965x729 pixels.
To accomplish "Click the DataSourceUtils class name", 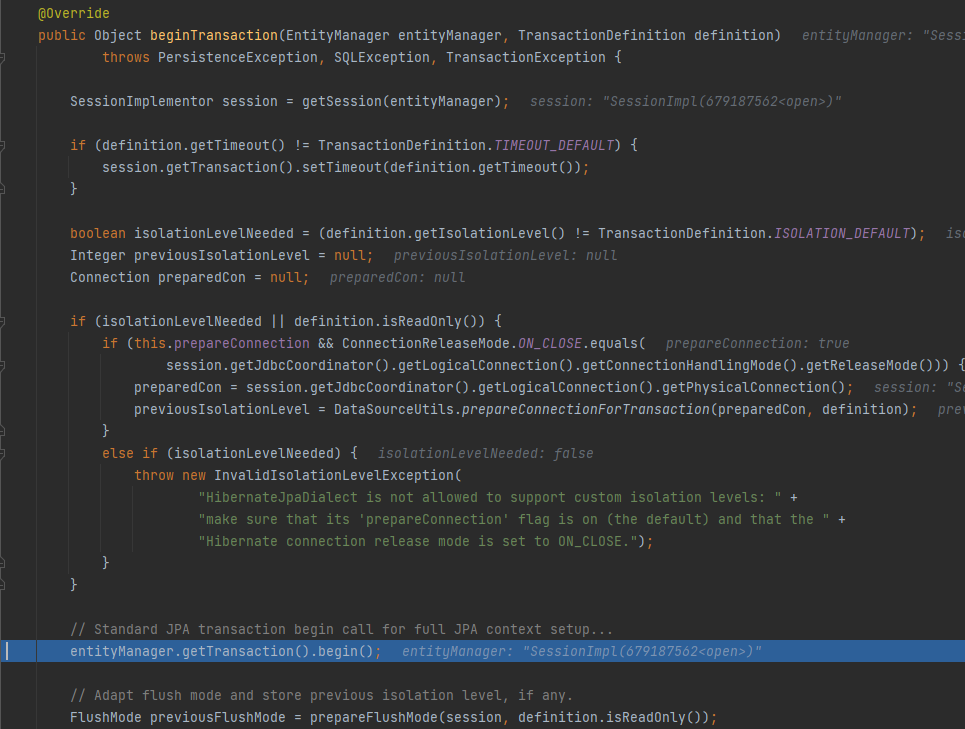I will (394, 410).
